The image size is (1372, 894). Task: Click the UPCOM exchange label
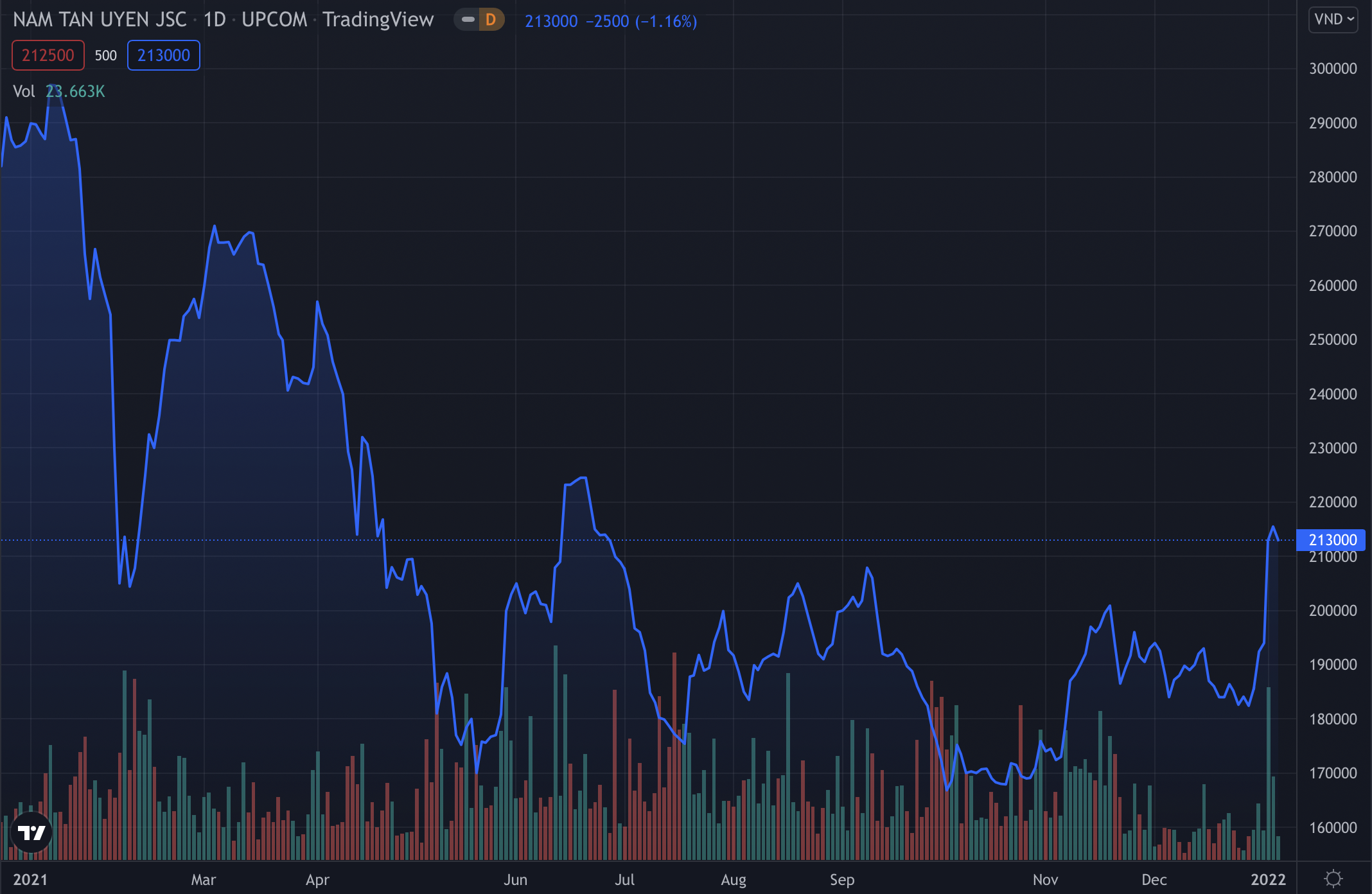[x=274, y=20]
